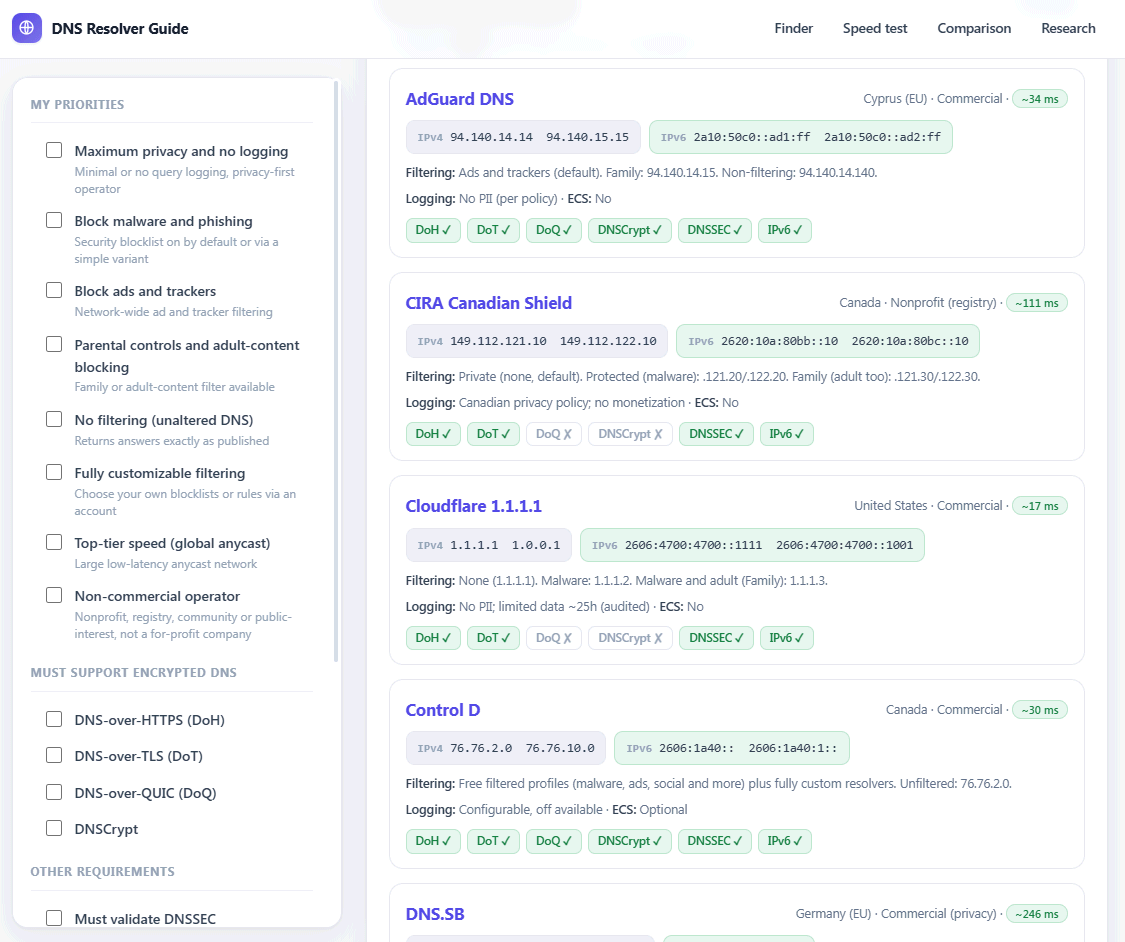This screenshot has width=1125, height=942.
Task: Click 'OTHER REQUIREMENTS' section heading
Action: [x=102, y=871]
